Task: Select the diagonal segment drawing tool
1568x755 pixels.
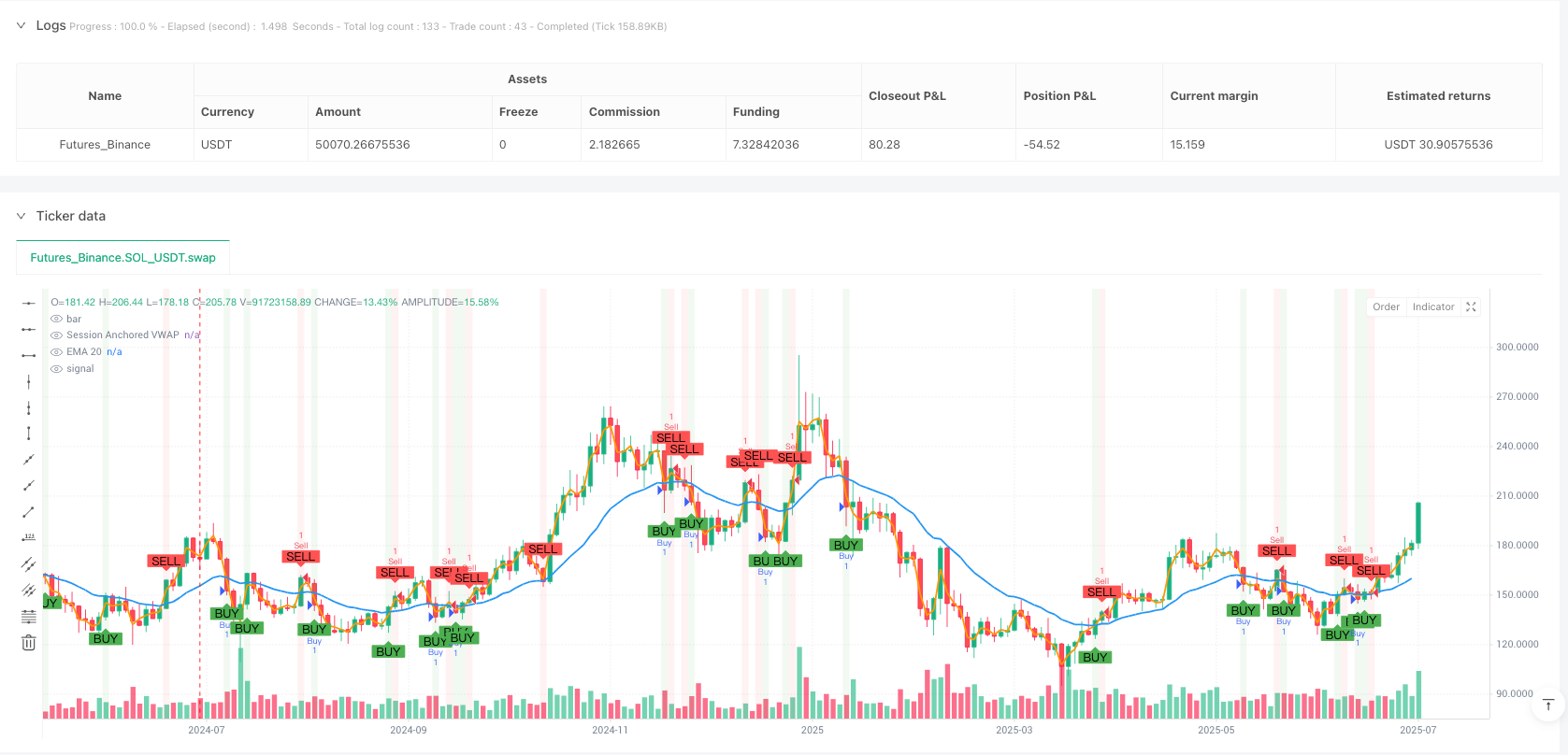Action: click(29, 511)
